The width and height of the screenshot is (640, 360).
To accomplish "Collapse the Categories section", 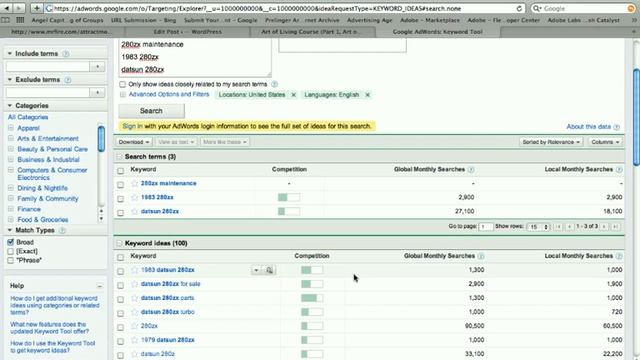I will pos(10,106).
